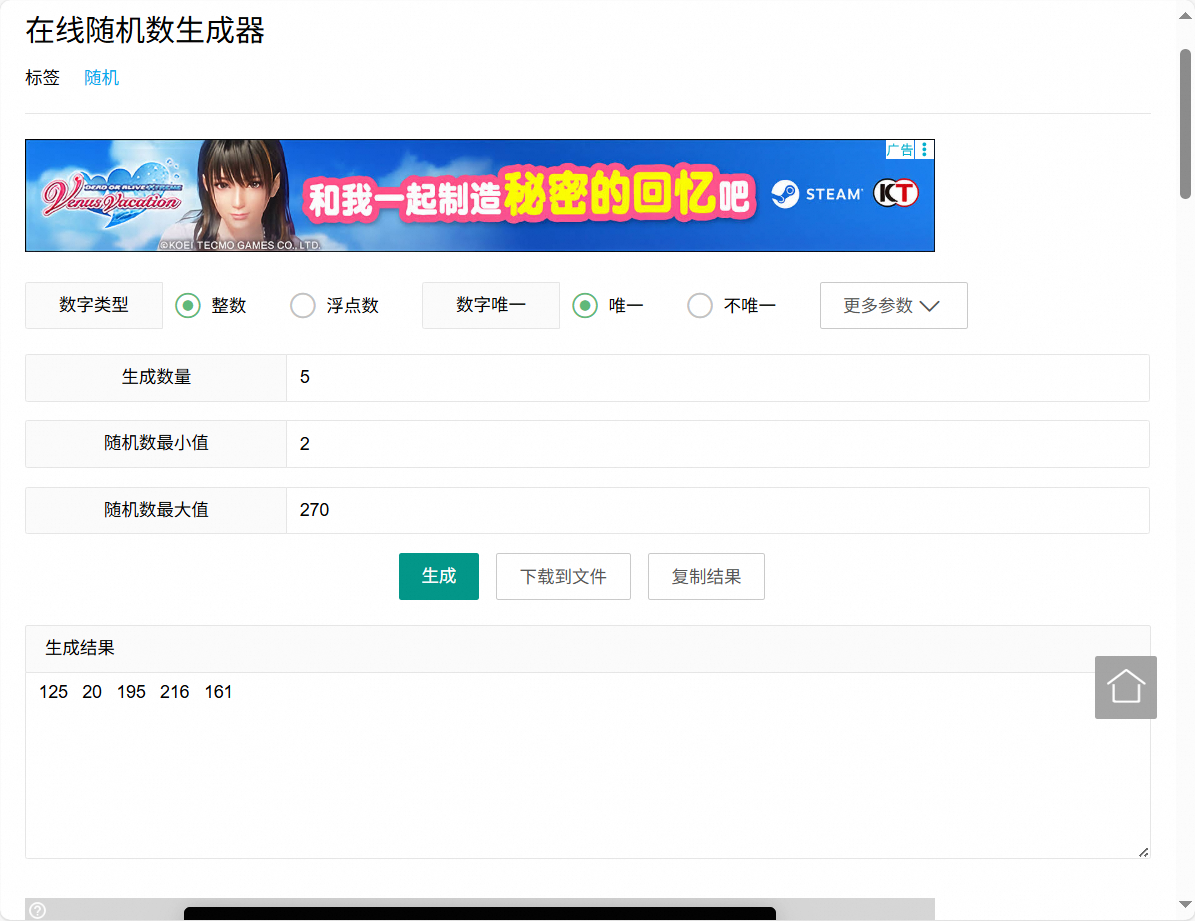Click the 广告 ad label icon
1195x921 pixels.
[x=900, y=149]
